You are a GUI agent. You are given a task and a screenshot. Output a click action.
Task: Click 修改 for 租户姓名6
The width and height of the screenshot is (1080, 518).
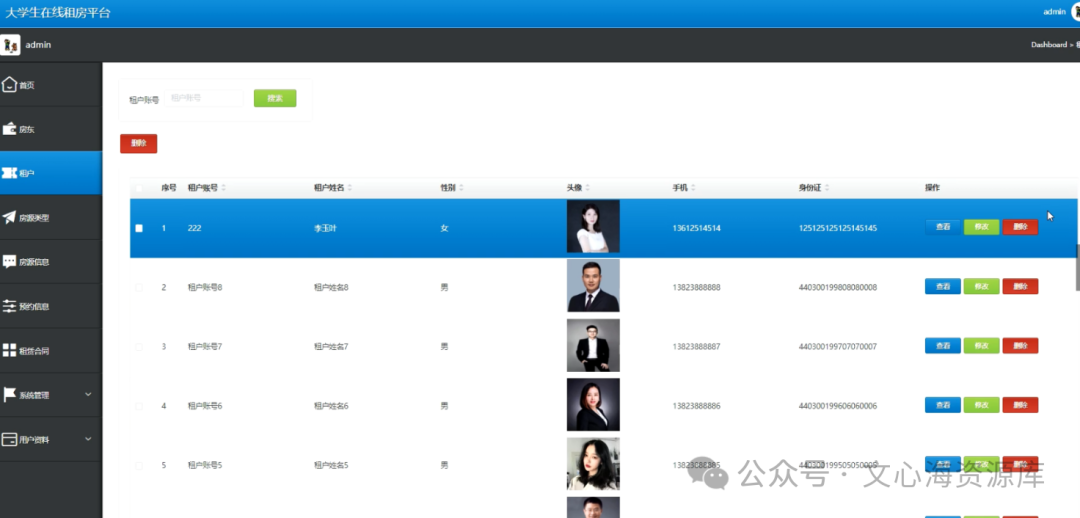coord(982,405)
